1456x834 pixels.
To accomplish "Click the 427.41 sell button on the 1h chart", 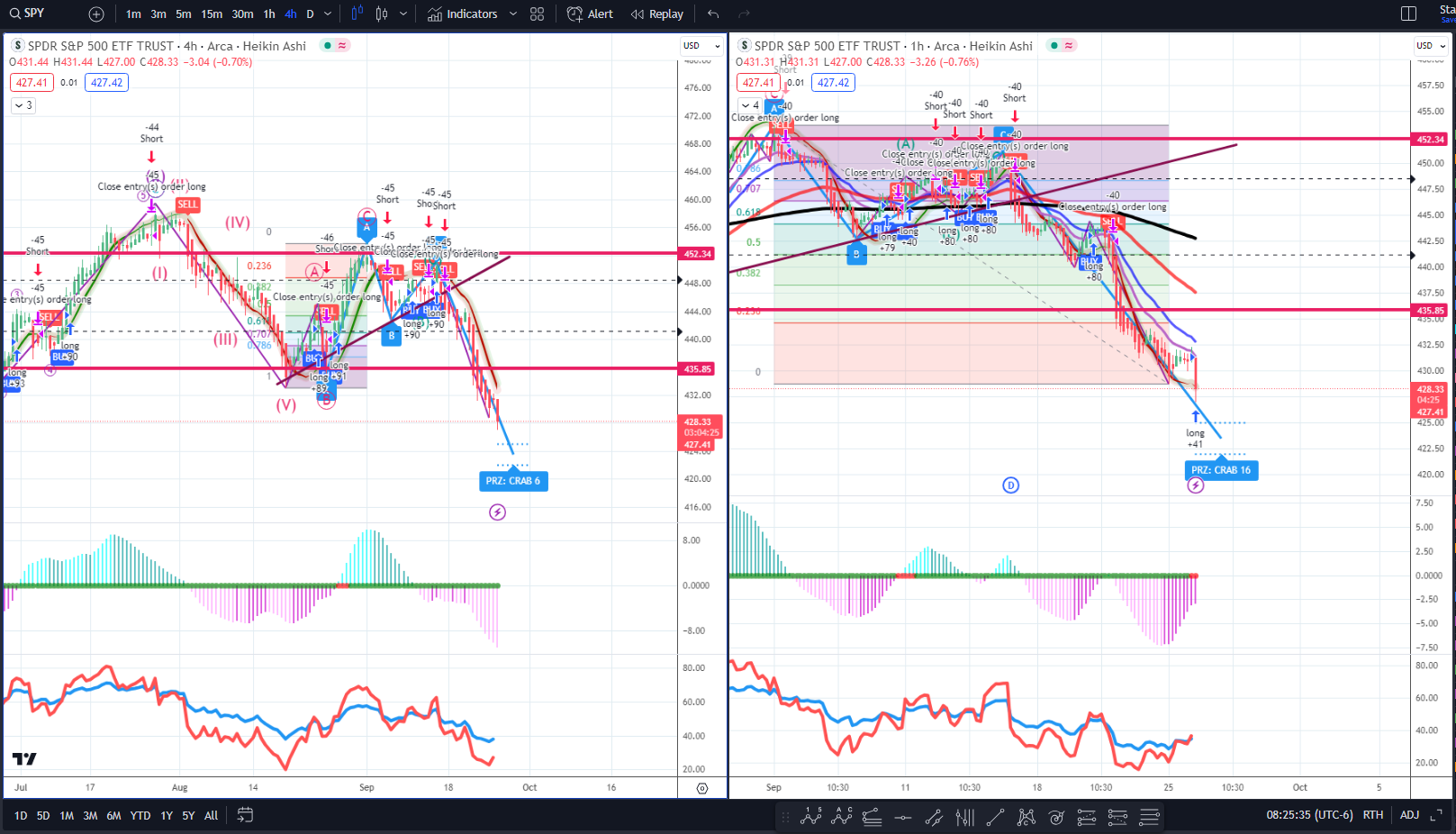I will [x=758, y=83].
